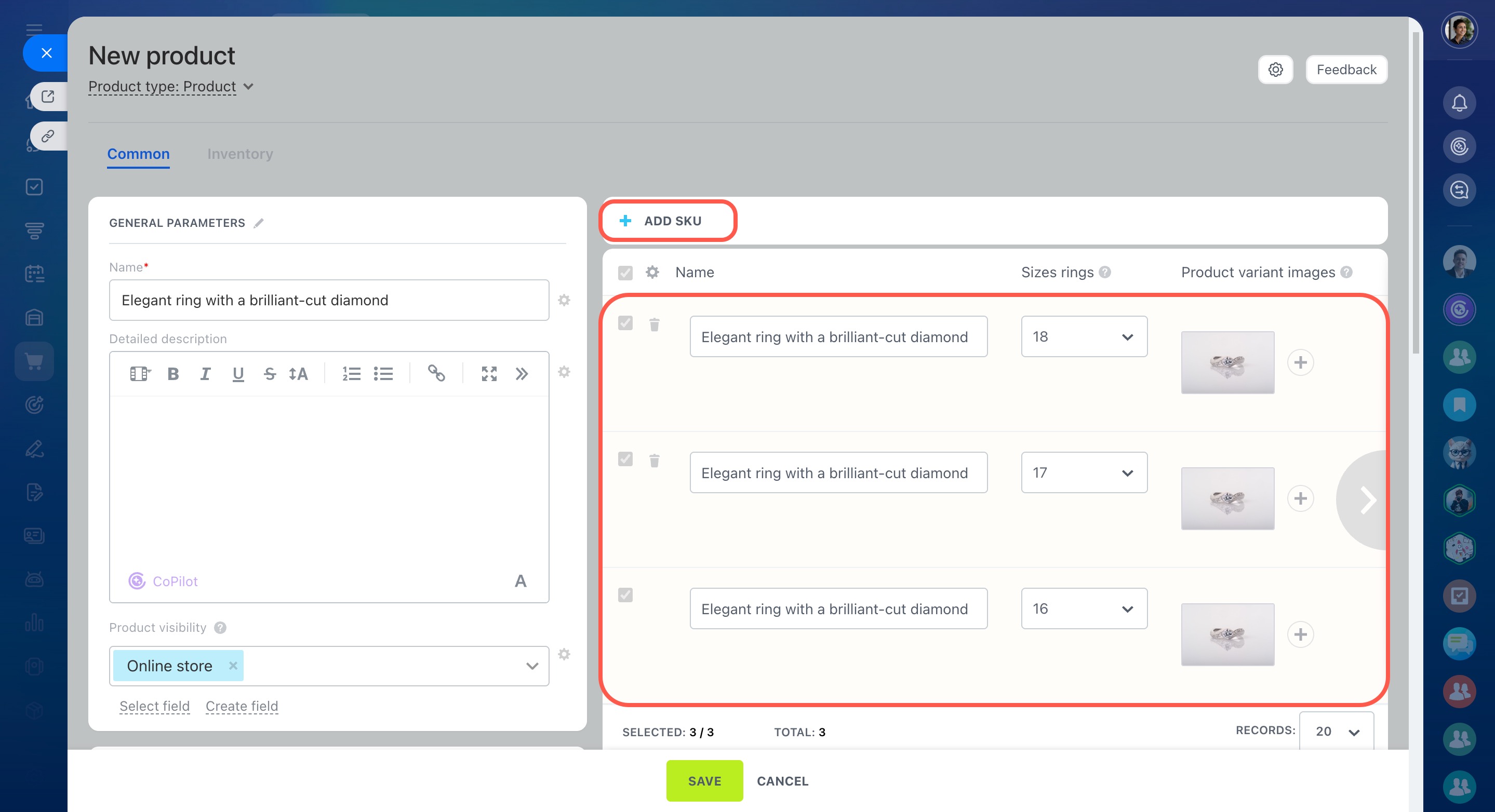Insert a link in the description editor
The image size is (1495, 812).
(436, 373)
